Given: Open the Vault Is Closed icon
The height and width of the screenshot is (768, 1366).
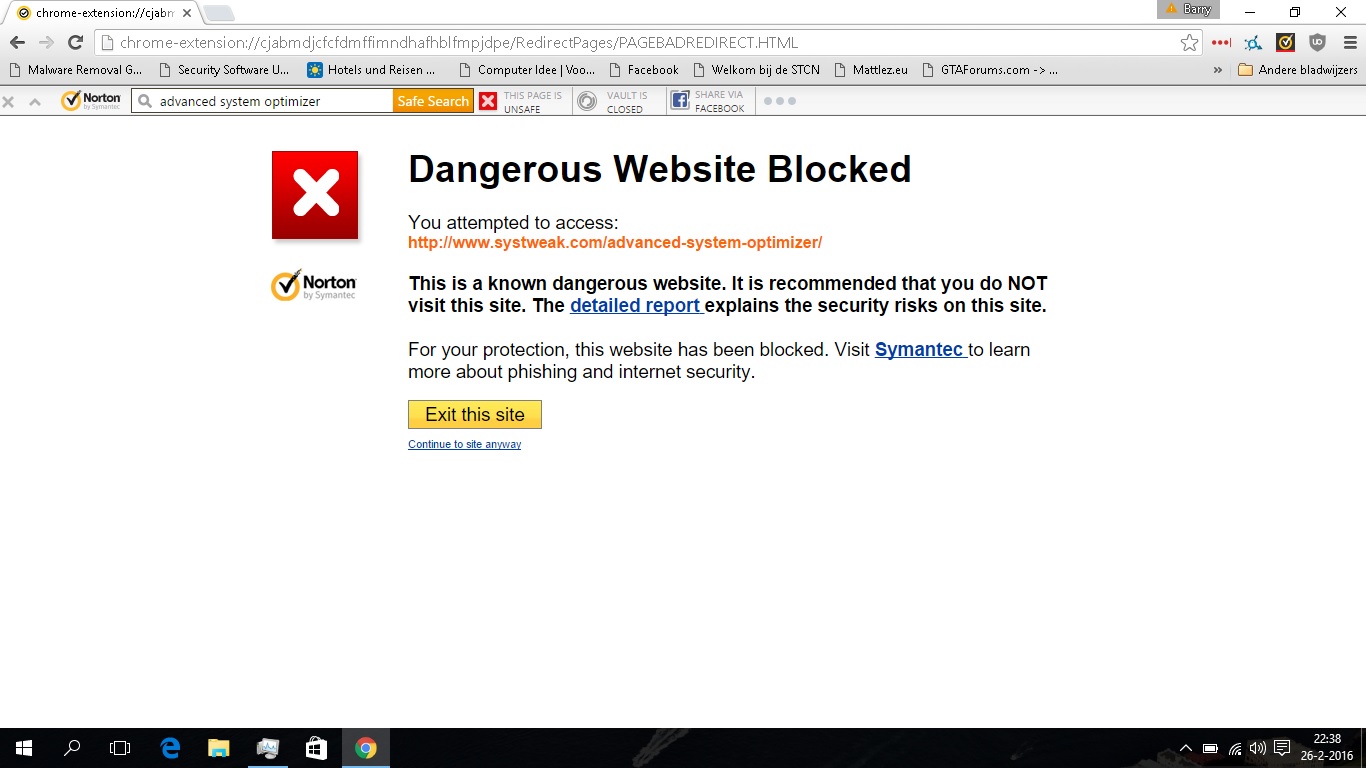Looking at the screenshot, I should click(588, 101).
